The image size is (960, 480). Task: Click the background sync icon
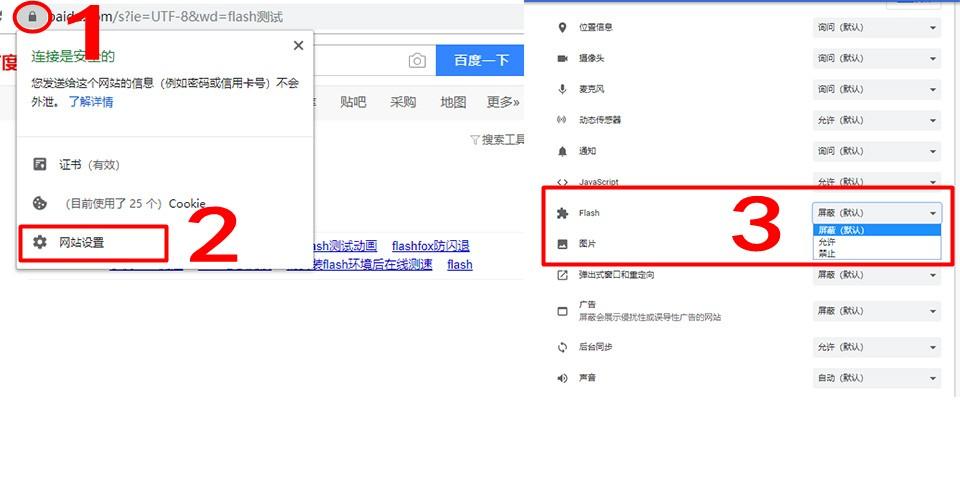point(562,347)
